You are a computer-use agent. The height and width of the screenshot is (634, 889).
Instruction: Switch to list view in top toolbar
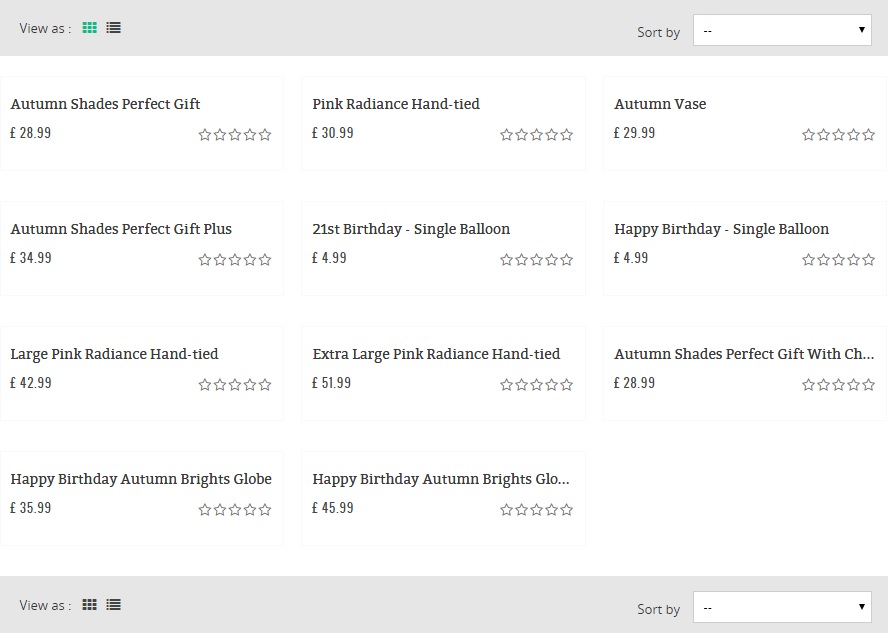coord(114,28)
